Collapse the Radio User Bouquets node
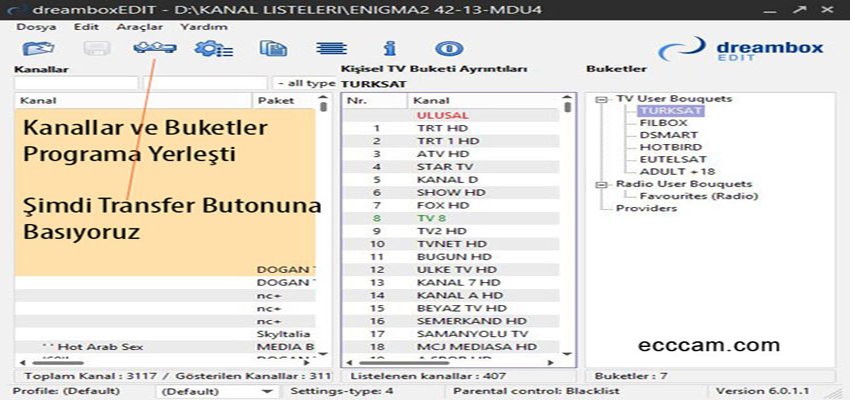Image resolution: width=850 pixels, height=400 pixels. [600, 185]
